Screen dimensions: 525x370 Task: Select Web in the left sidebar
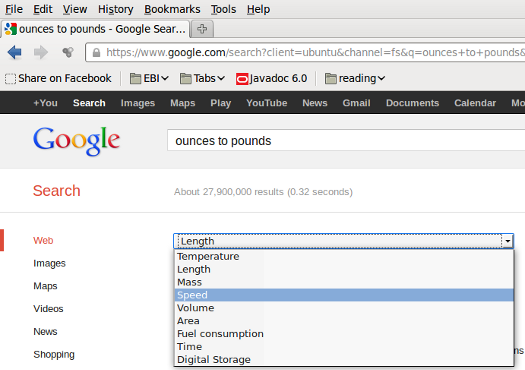click(x=43, y=240)
